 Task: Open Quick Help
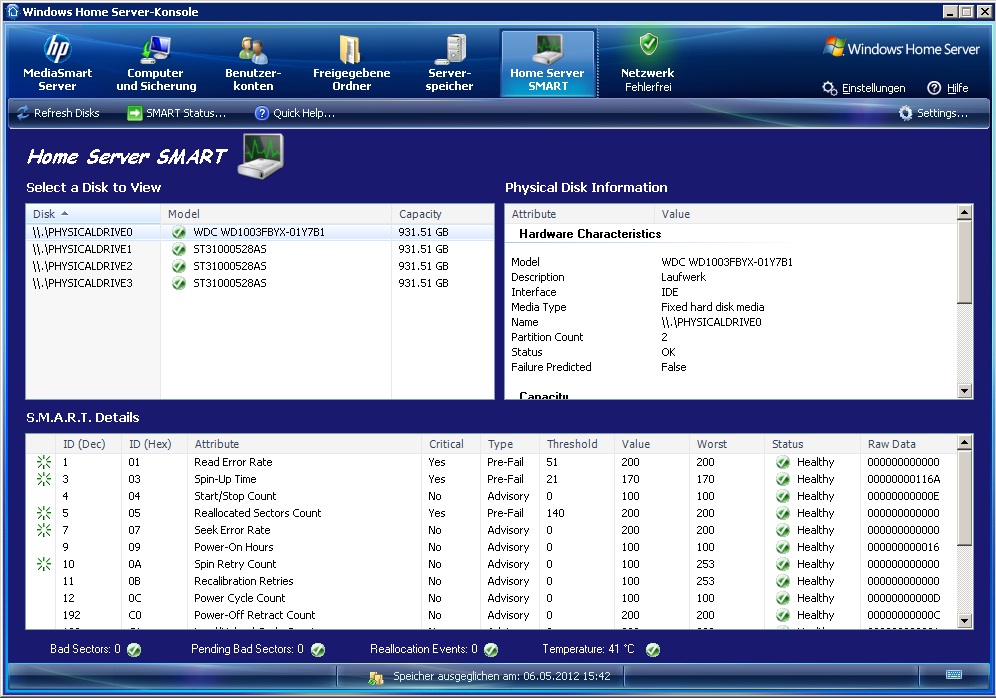[x=295, y=113]
